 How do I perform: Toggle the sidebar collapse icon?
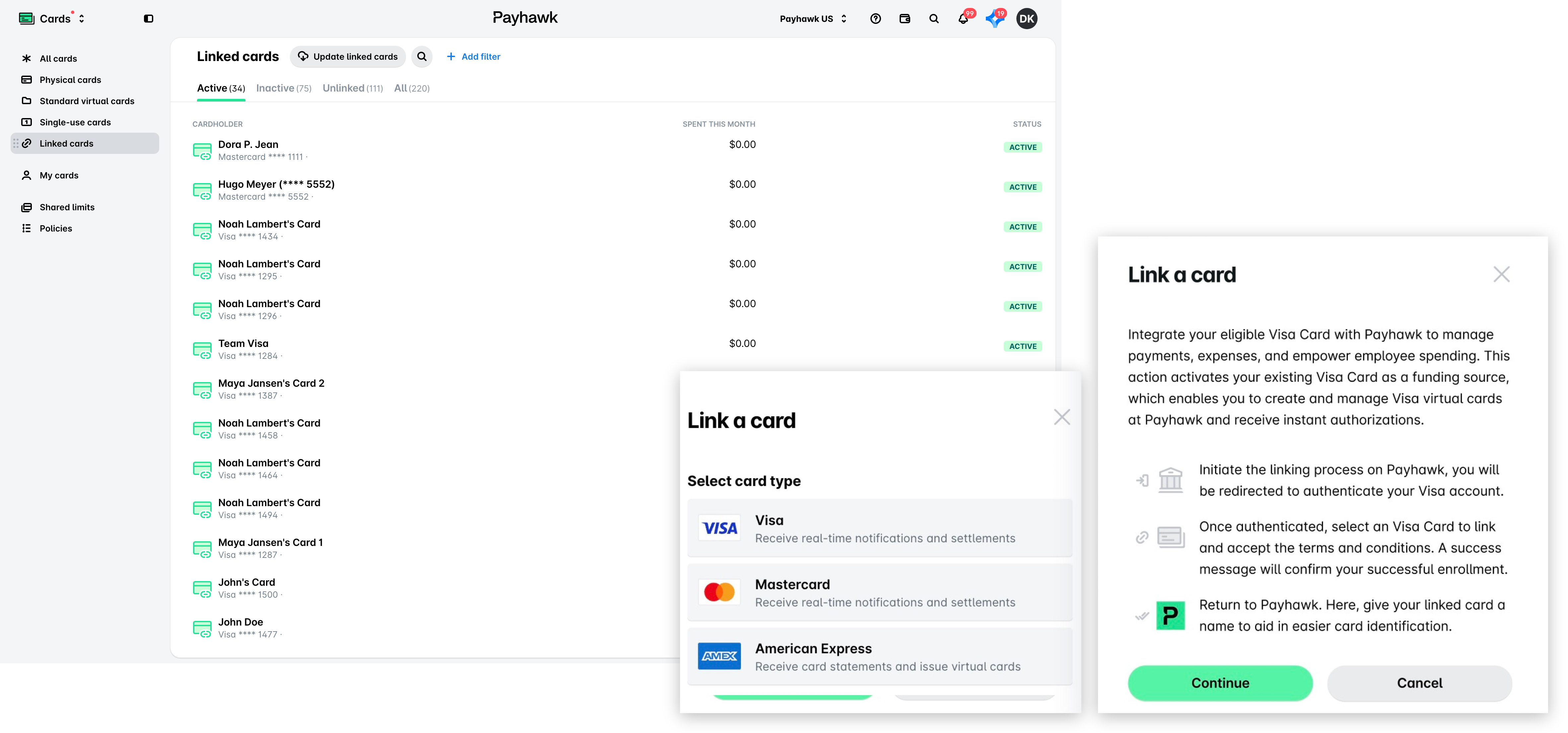click(x=149, y=19)
